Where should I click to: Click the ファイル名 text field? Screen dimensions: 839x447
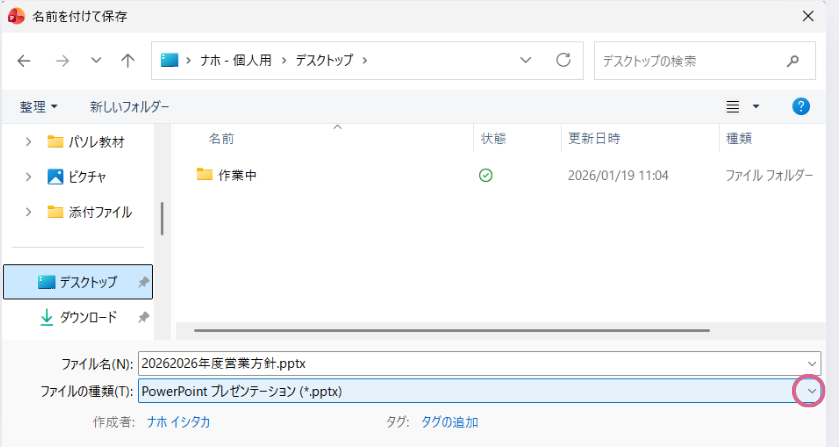pyautogui.click(x=470, y=363)
